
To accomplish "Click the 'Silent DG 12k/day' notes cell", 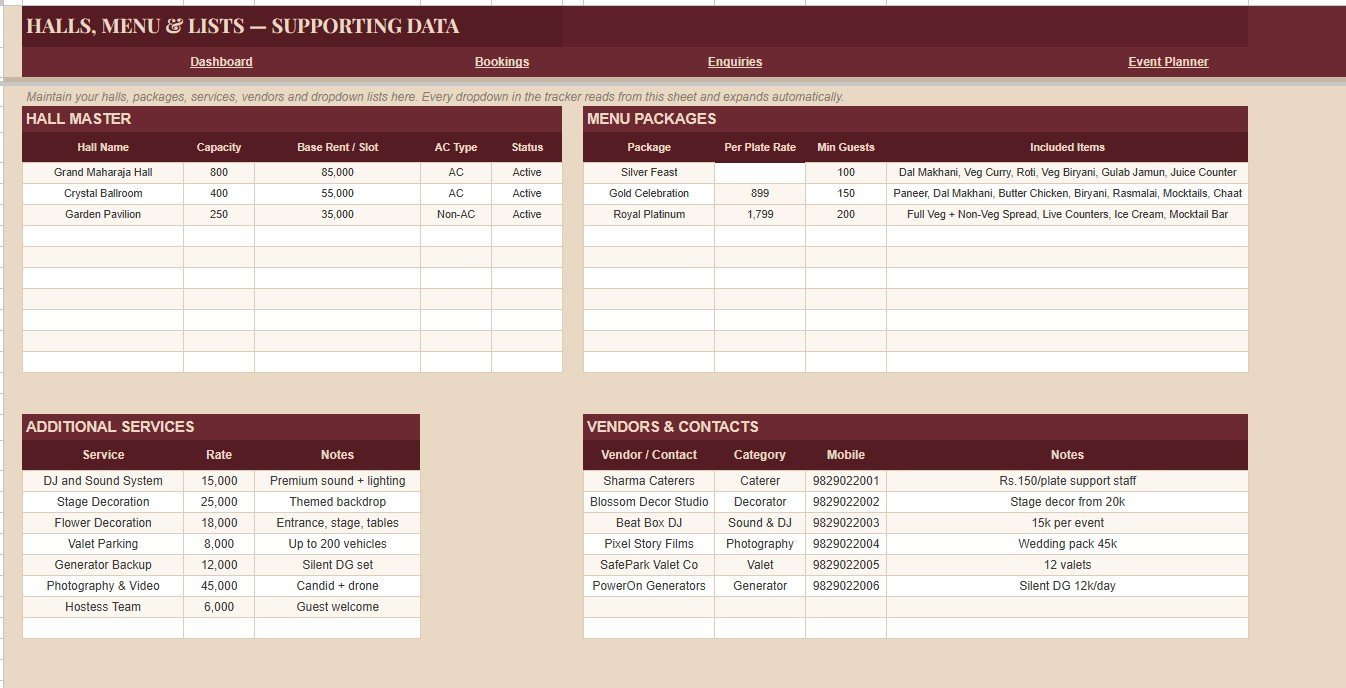I will point(1067,586).
